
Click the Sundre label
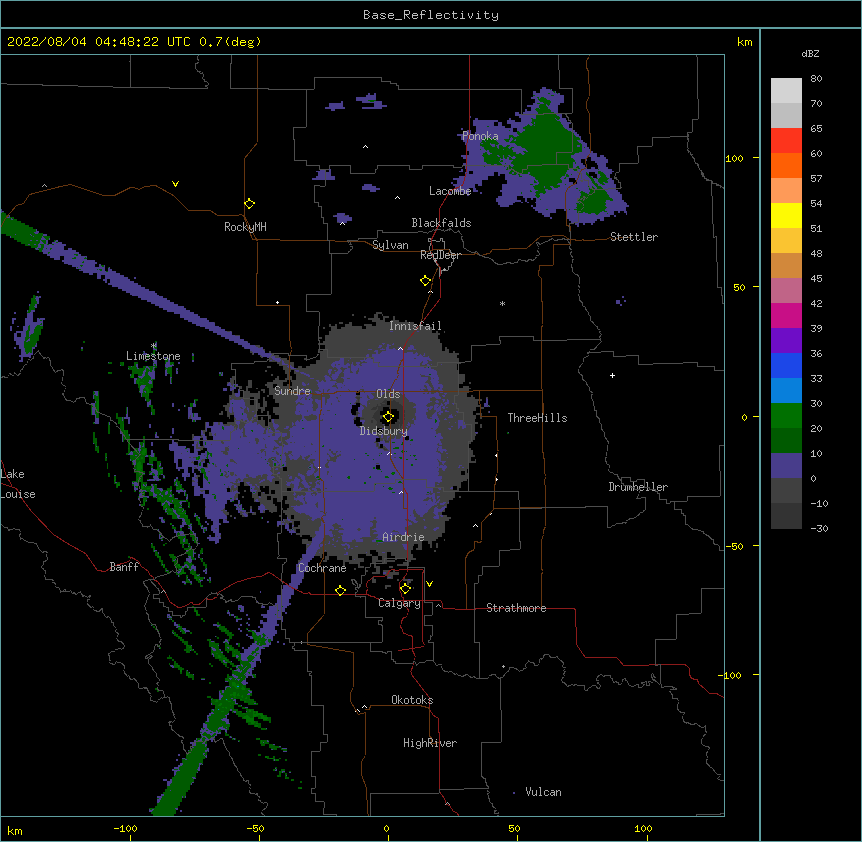[x=292, y=391]
